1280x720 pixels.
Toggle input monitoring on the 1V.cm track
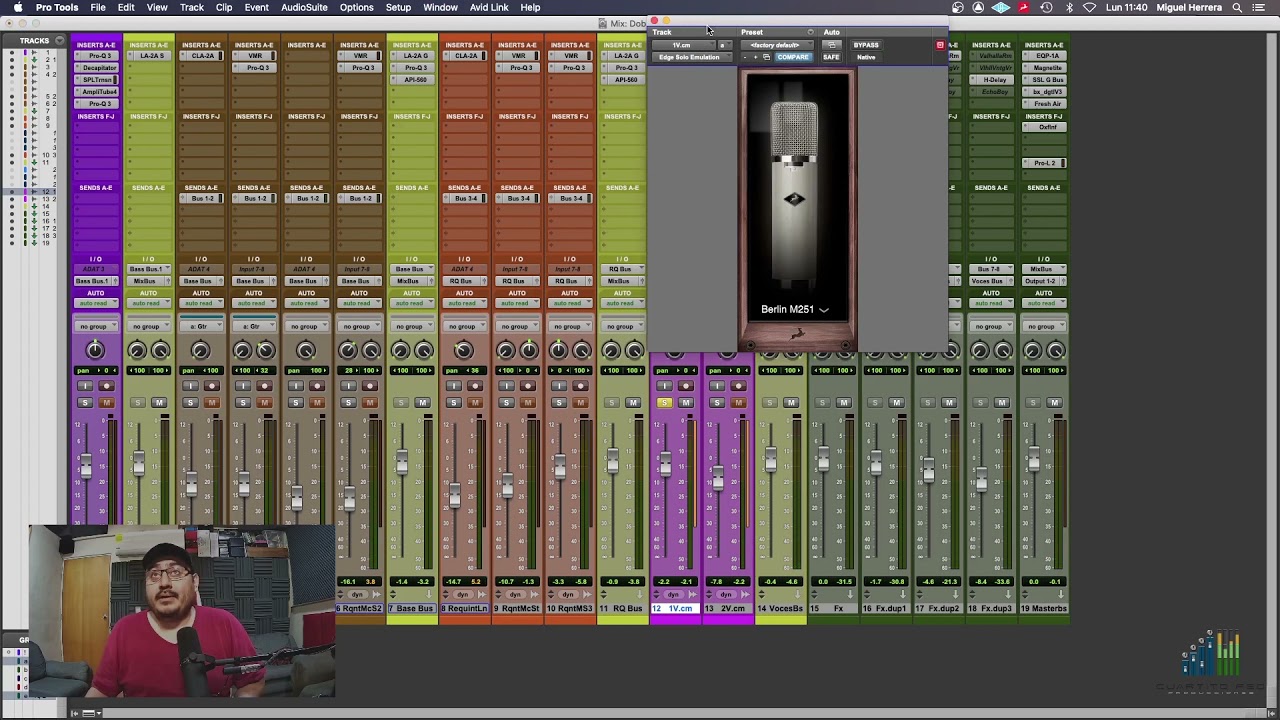[664, 386]
